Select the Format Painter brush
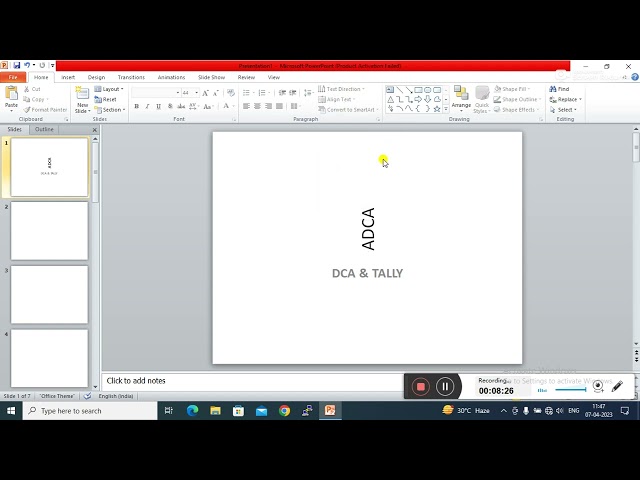The width and height of the screenshot is (640, 480). click(45, 110)
